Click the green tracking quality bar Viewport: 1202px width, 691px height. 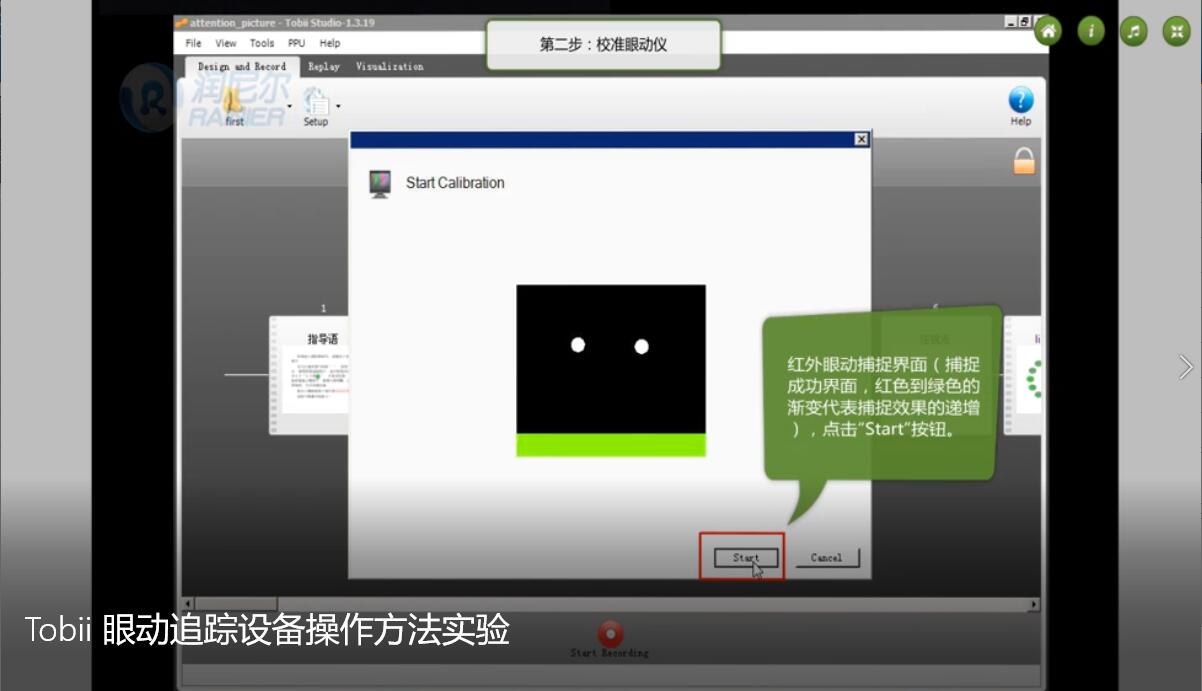(x=611, y=446)
